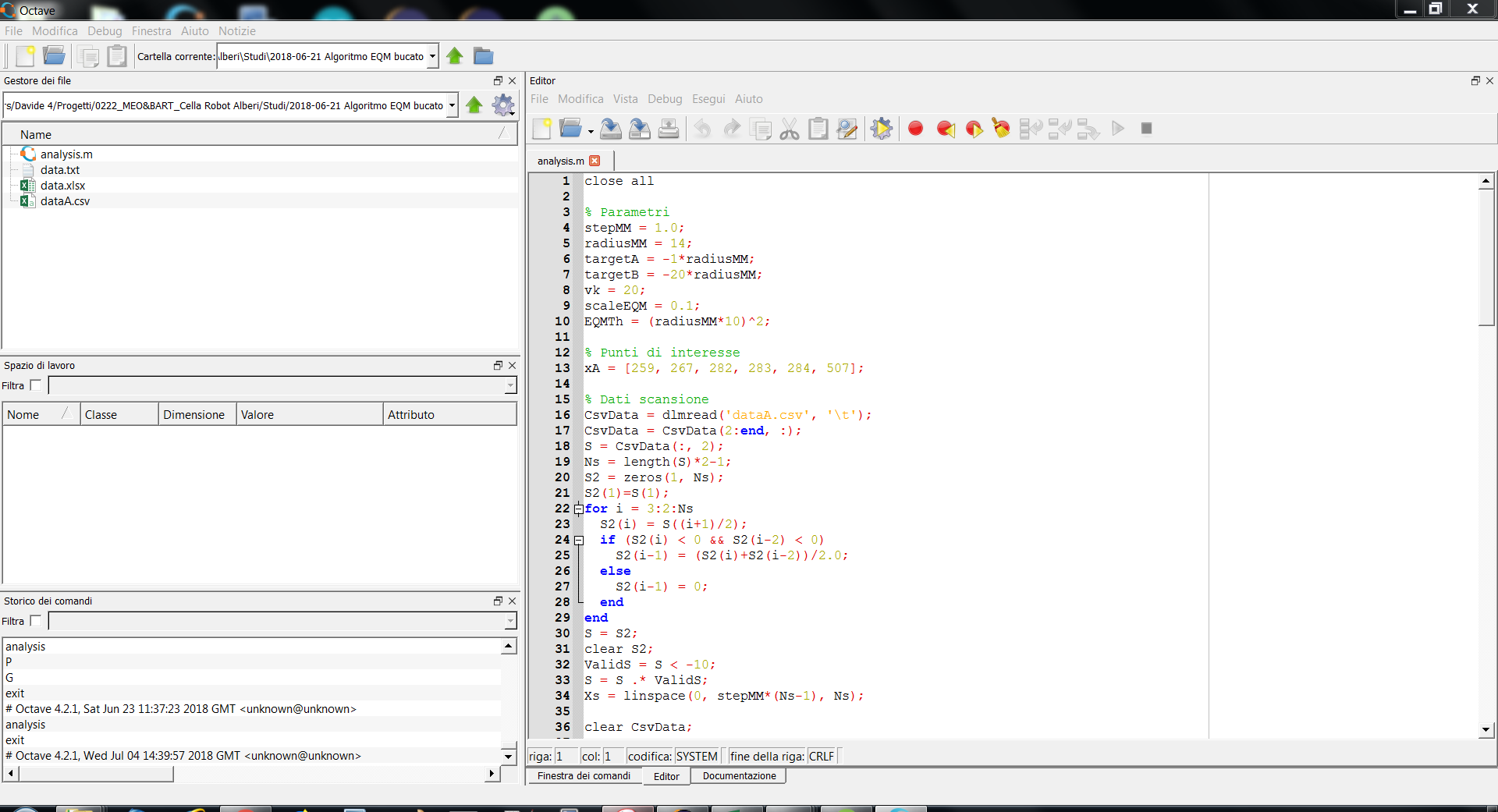
Task: Browse directories with main toolbar folder icon
Action: [484, 56]
